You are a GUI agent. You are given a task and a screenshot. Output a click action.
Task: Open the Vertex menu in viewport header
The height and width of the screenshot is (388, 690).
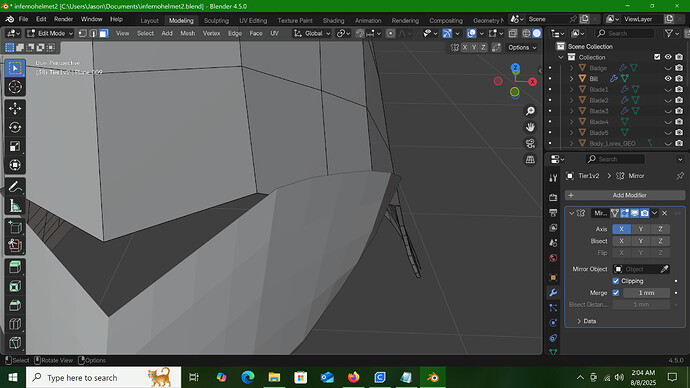(x=211, y=33)
